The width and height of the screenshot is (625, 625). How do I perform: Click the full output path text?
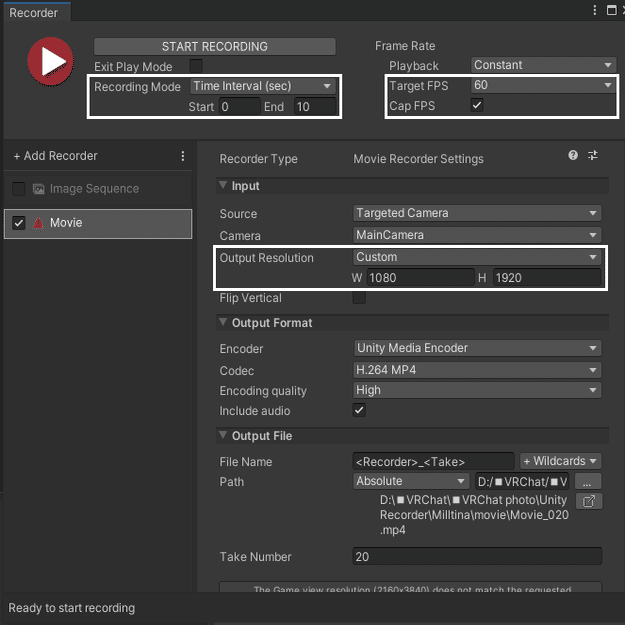tap(474, 515)
